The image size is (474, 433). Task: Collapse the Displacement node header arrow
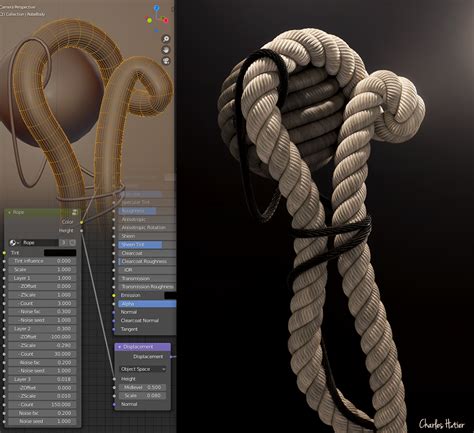[x=119, y=347]
